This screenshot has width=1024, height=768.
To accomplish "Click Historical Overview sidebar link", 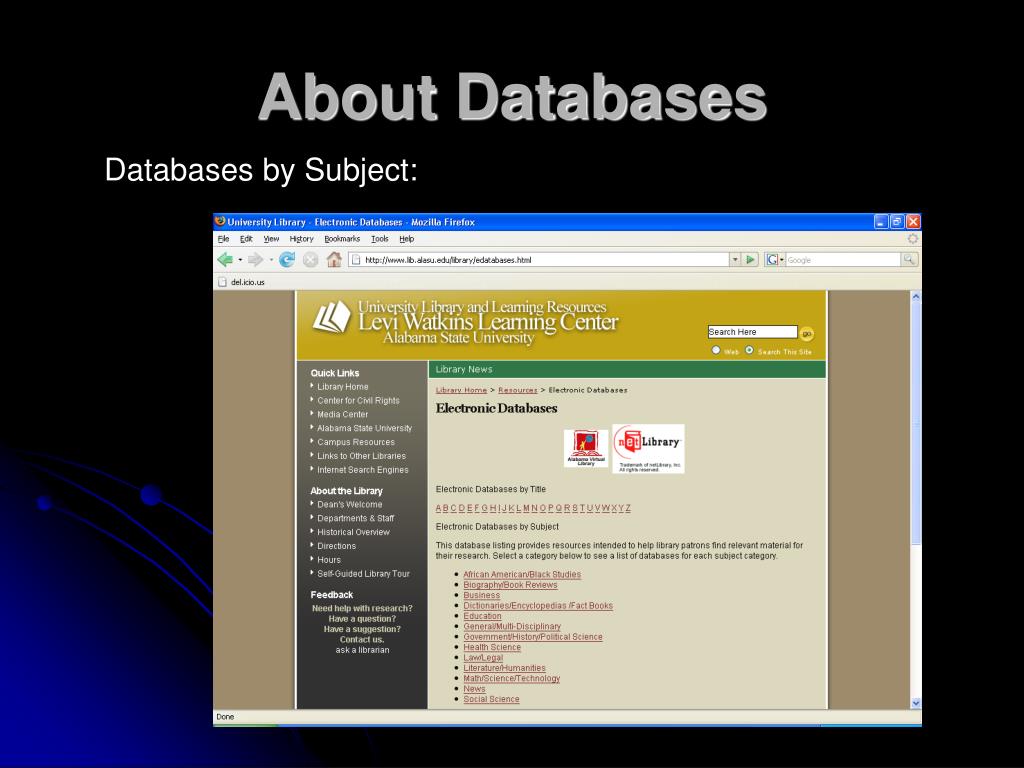I will click(x=353, y=532).
